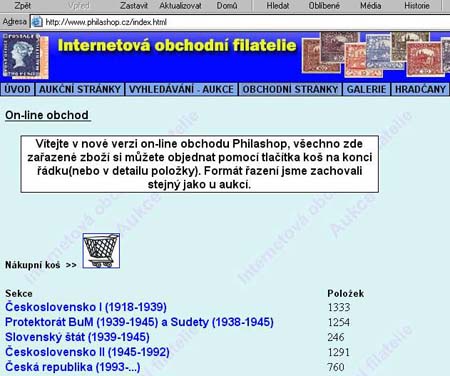This screenshot has height=376, width=450.
Task: Open the Média toolbar button
Action: [370, 6]
